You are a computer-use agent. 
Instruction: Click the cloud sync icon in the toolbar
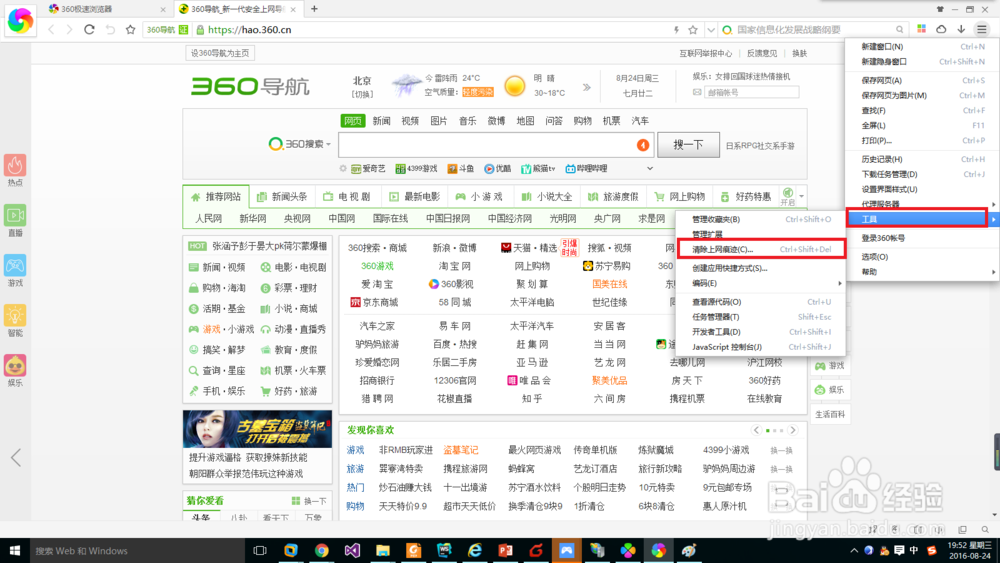click(941, 29)
